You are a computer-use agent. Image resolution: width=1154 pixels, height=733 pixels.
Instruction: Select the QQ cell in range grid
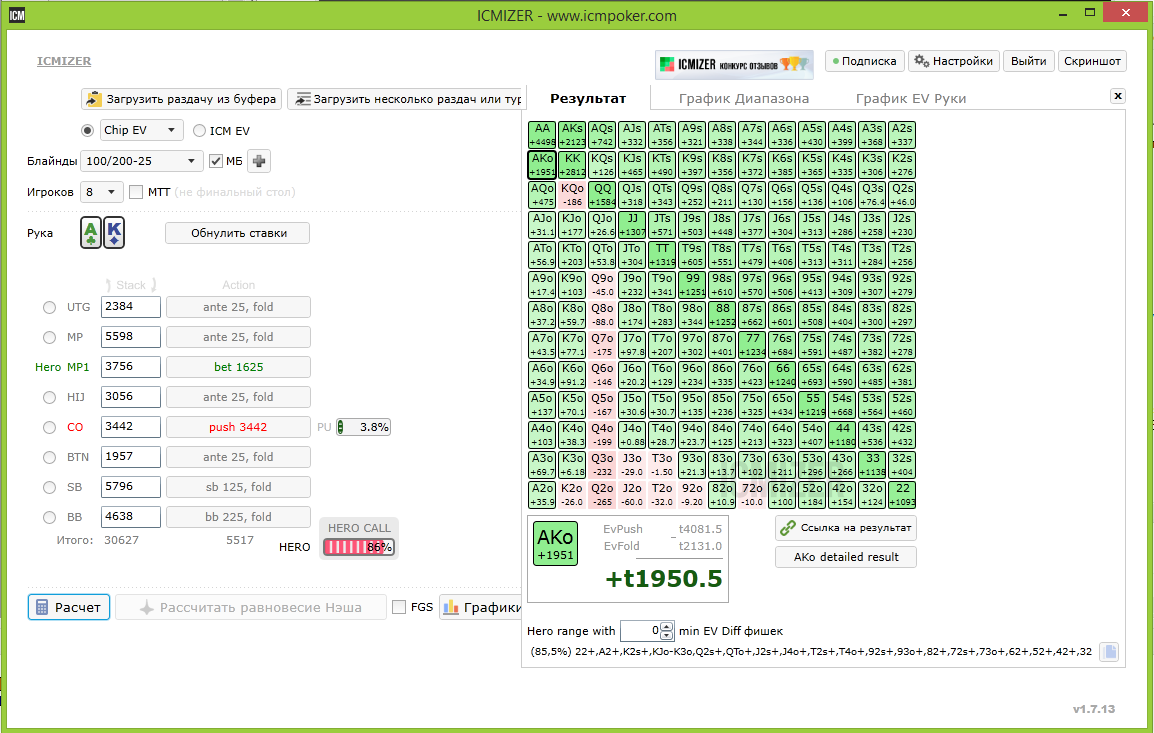[602, 195]
